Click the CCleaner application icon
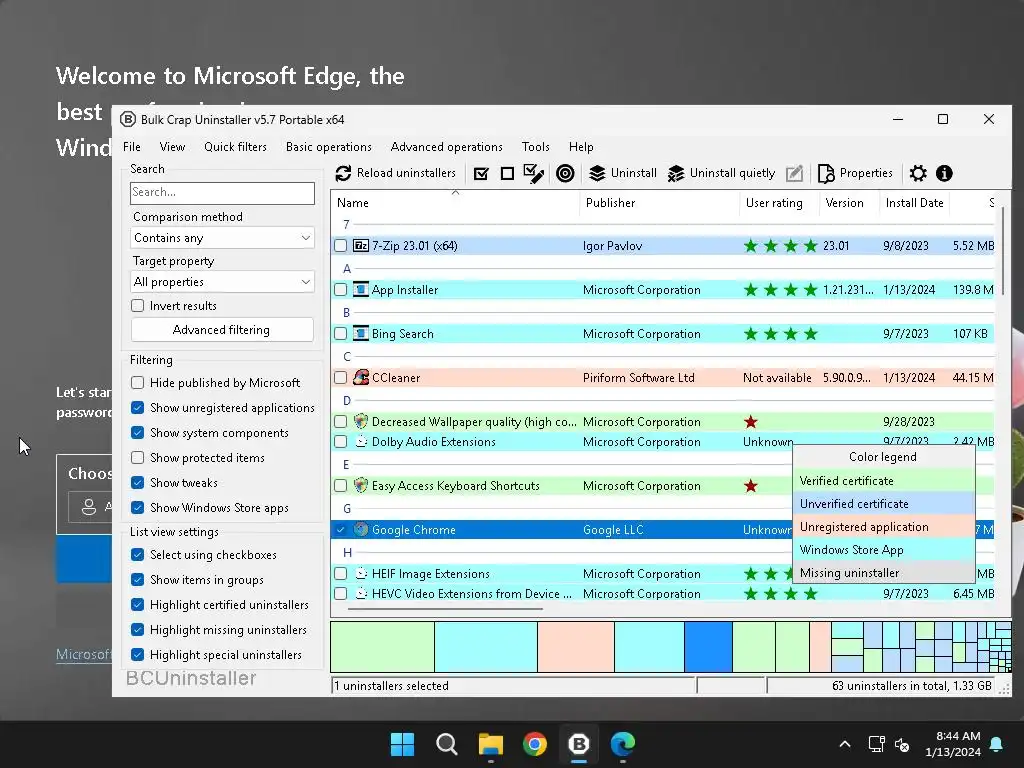 tap(360, 377)
